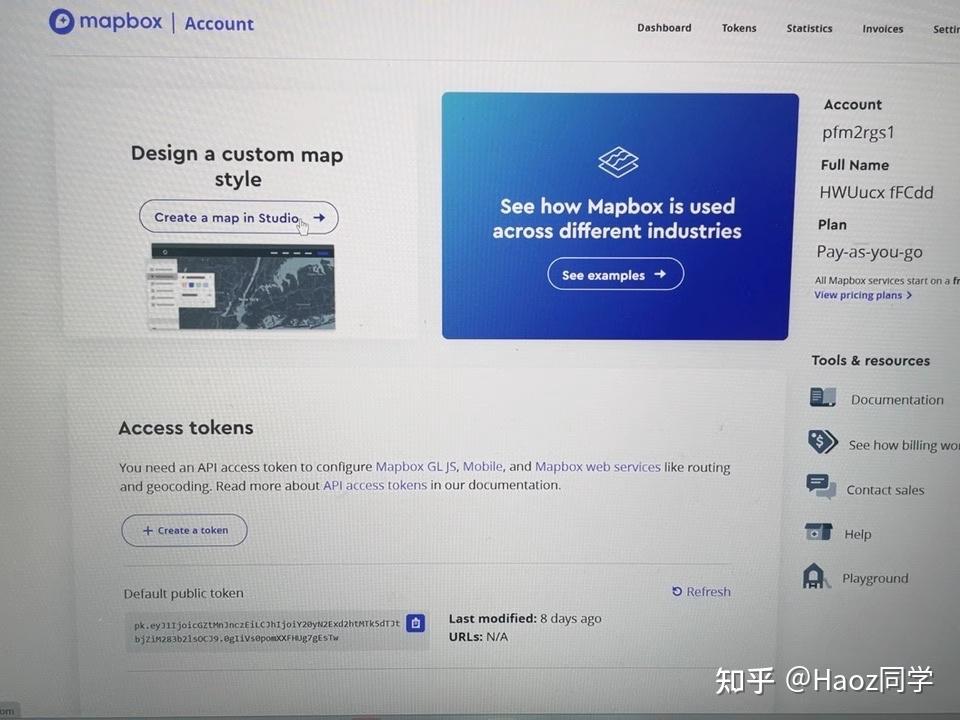Refresh the default public token
This screenshot has width=960, height=720.
pyautogui.click(x=701, y=591)
